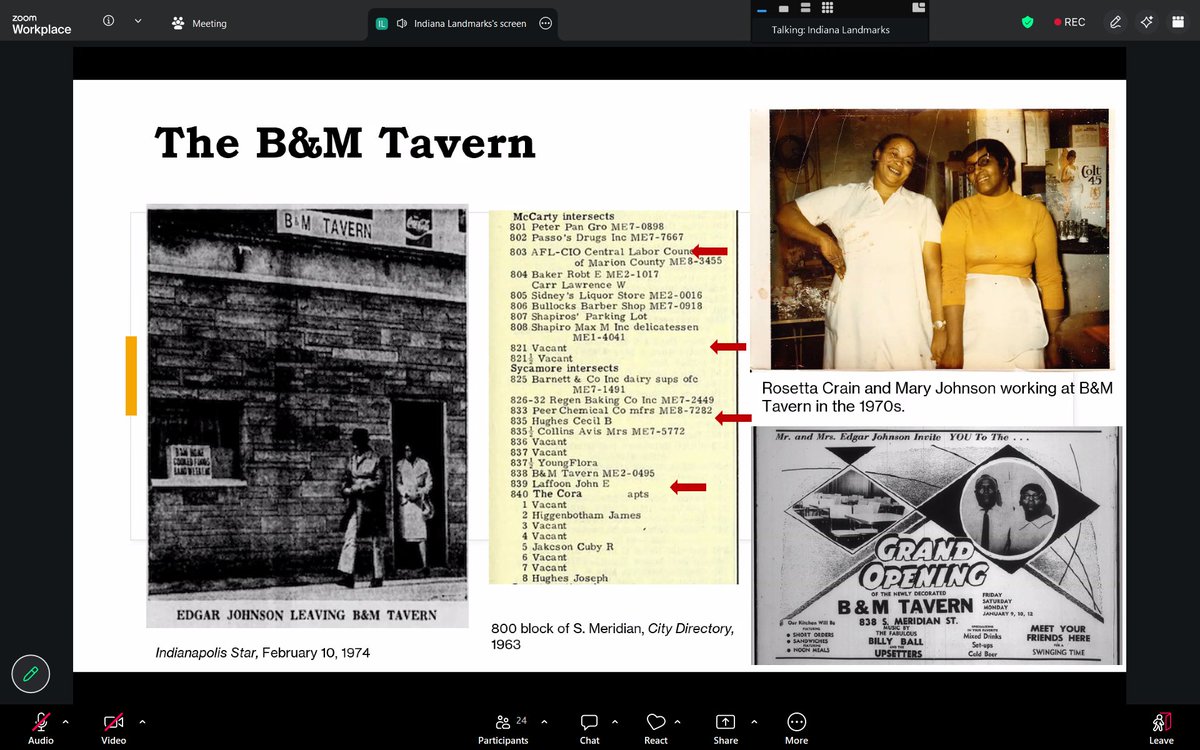
Task: Select the Meeting tab
Action: [x=199, y=23]
